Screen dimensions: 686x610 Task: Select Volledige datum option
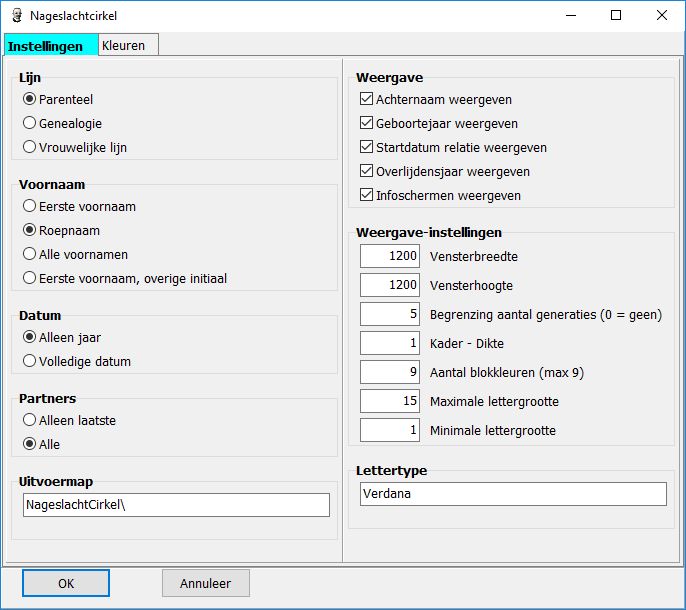point(30,361)
